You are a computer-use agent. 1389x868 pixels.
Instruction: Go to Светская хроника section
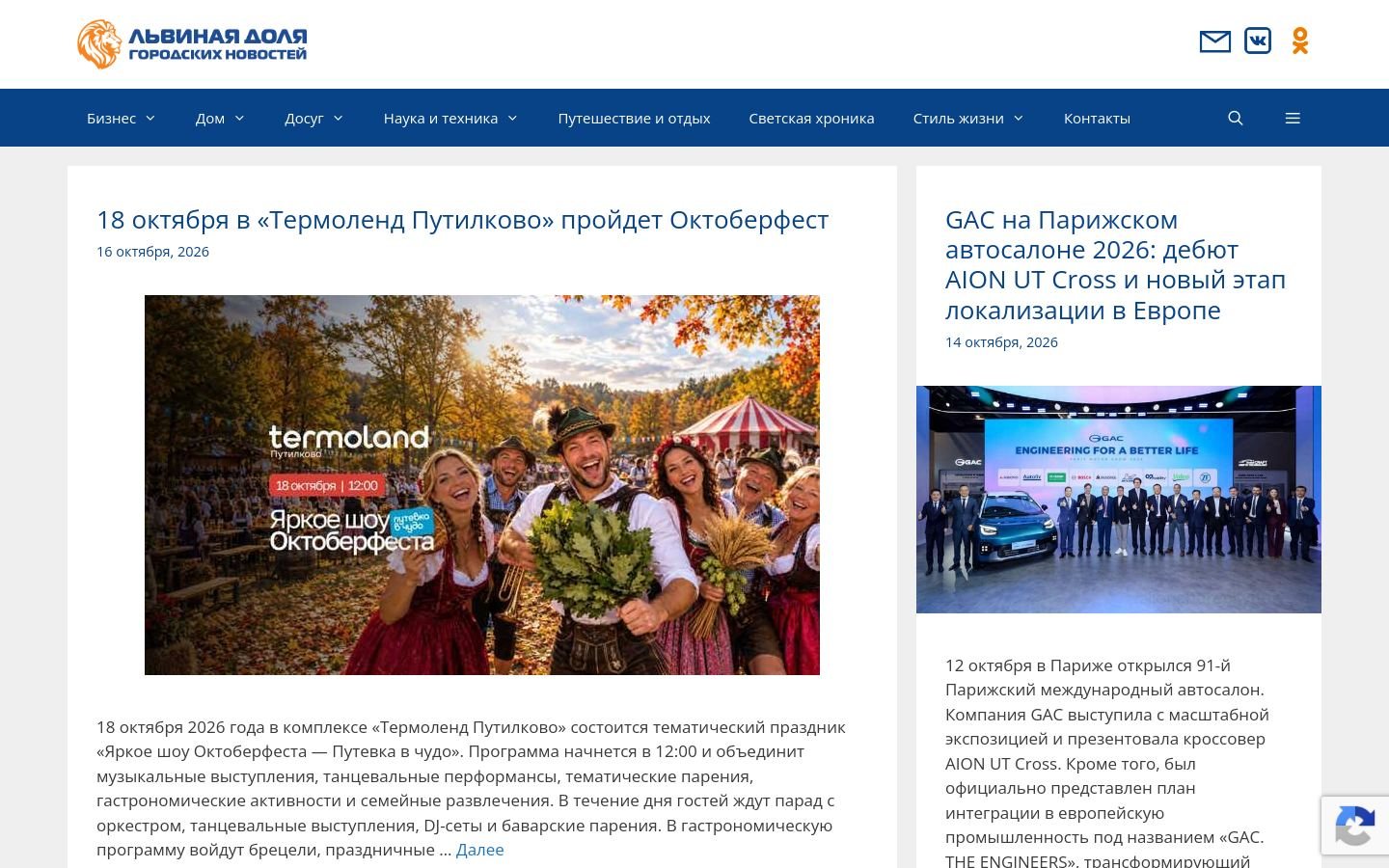811,118
